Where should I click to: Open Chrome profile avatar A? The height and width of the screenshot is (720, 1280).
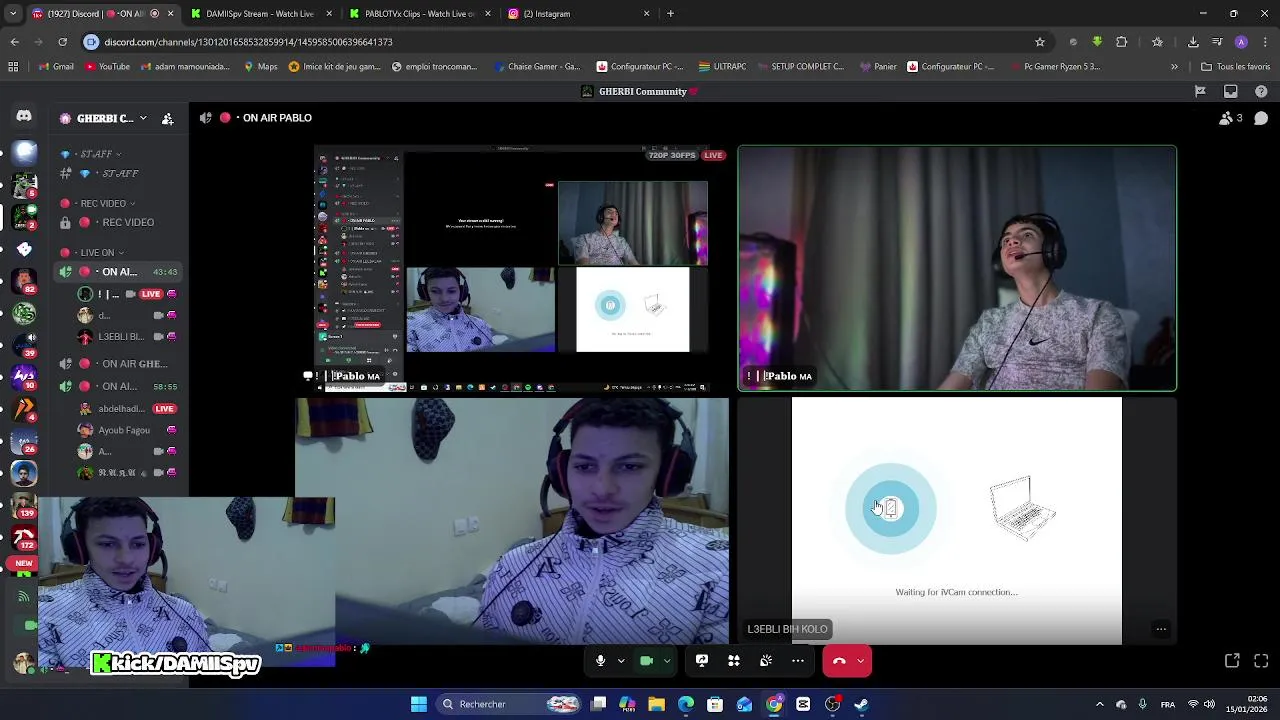click(1241, 42)
